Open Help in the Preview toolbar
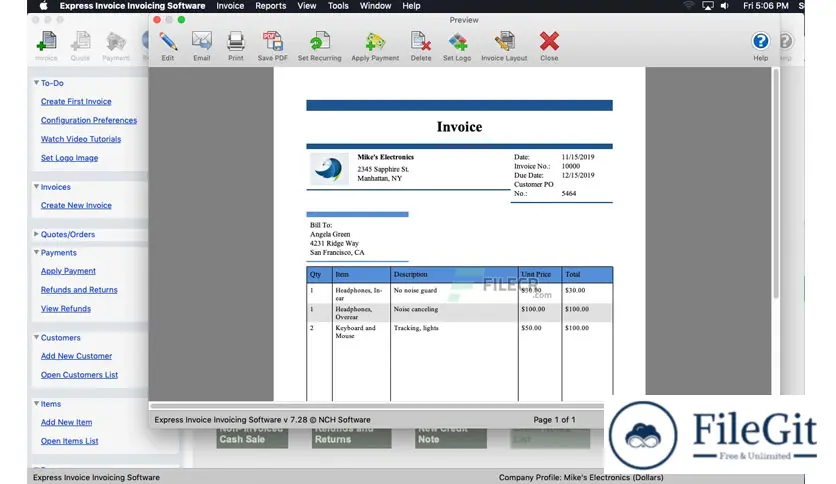This screenshot has height=484, width=836. 760,42
